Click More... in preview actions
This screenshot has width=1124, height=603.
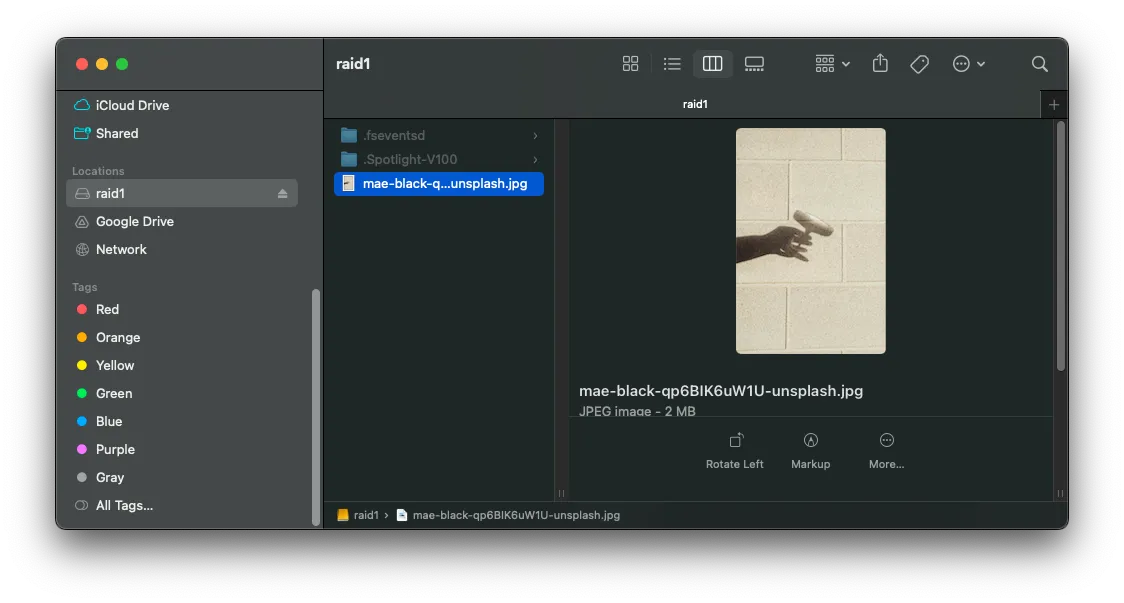886,450
